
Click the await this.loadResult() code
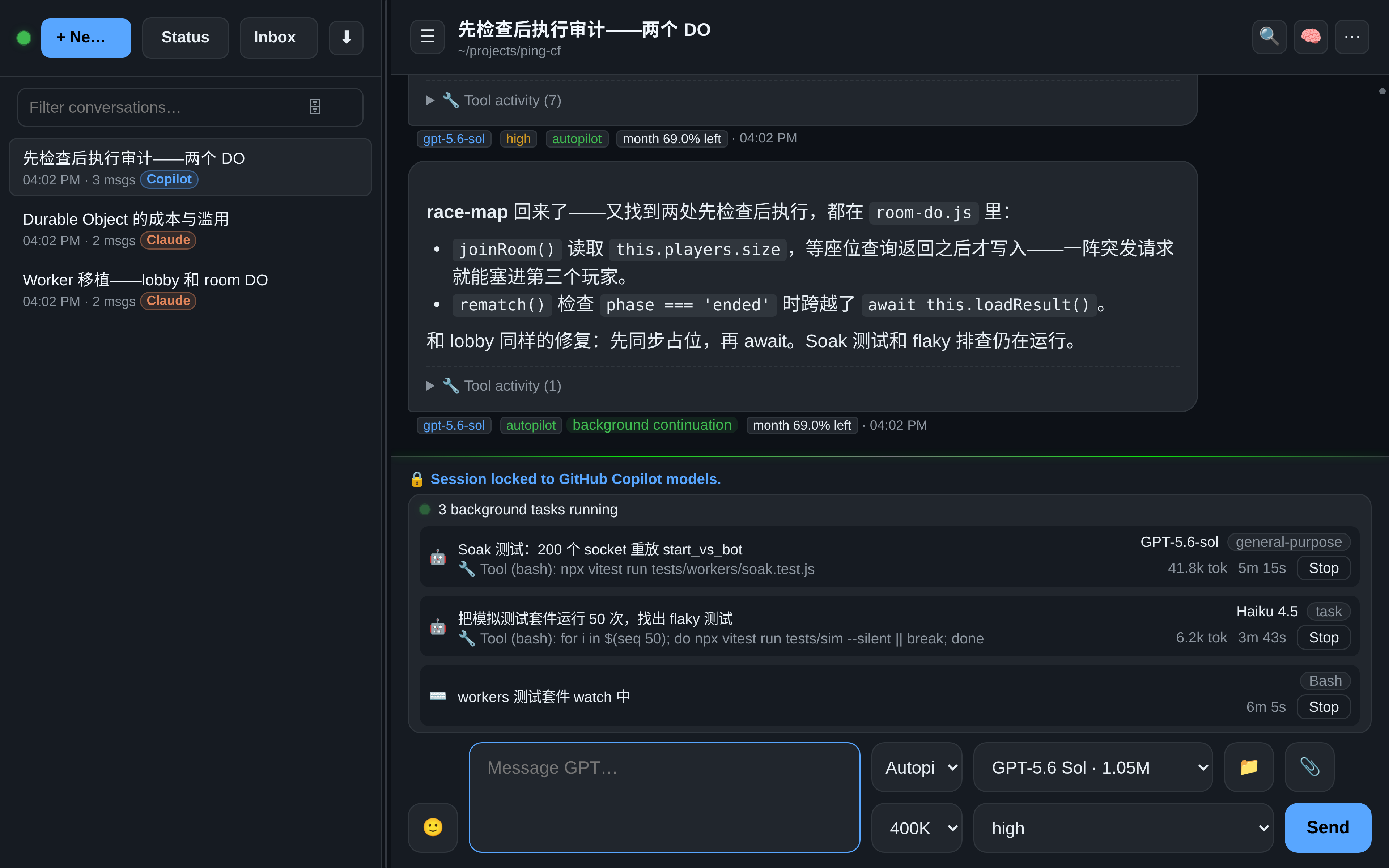[x=978, y=305]
